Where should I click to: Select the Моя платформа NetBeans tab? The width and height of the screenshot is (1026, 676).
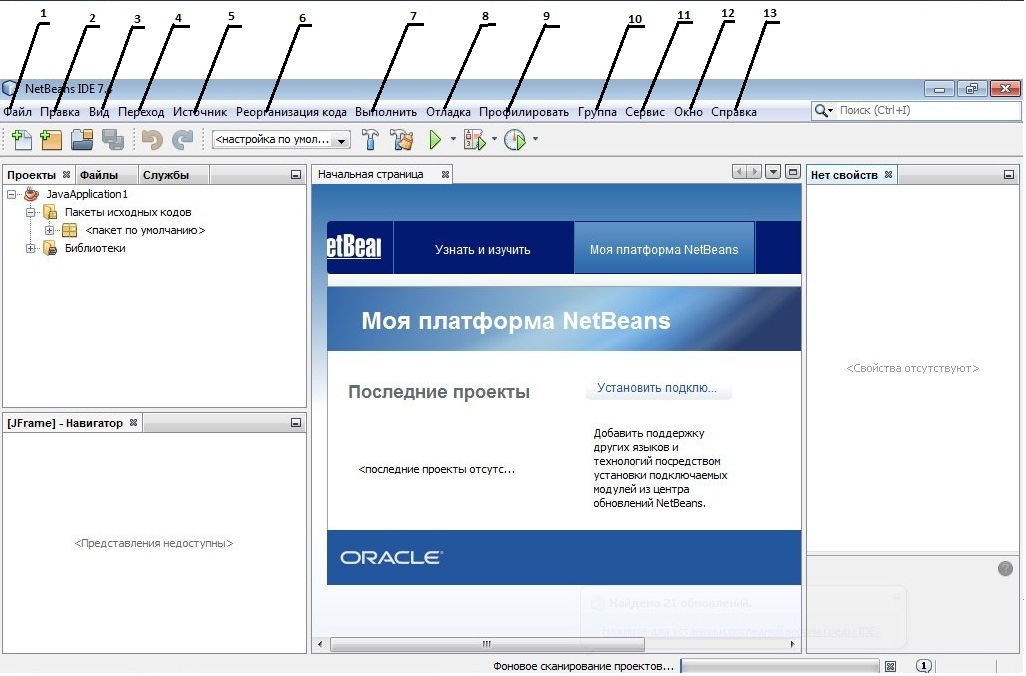point(664,249)
